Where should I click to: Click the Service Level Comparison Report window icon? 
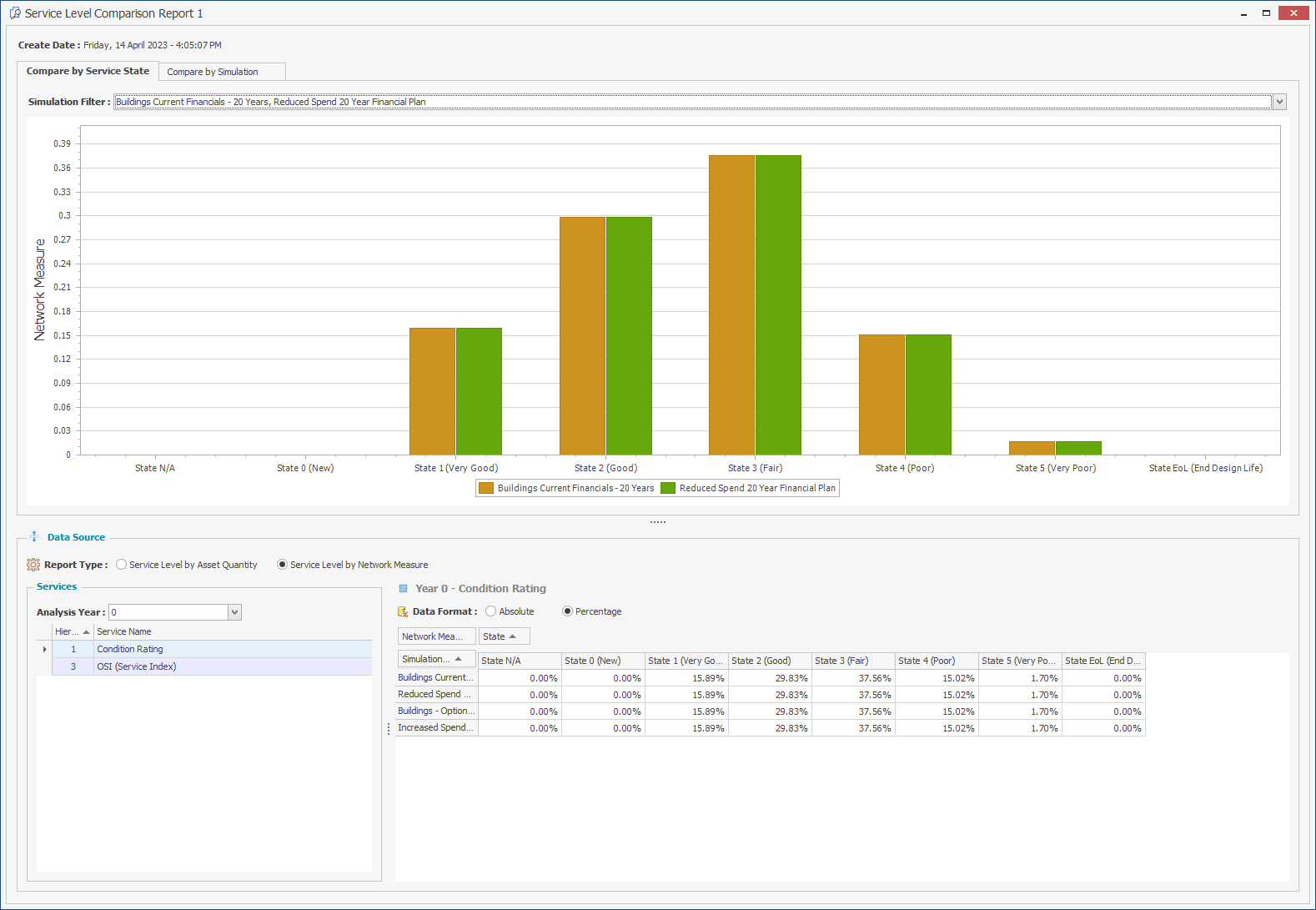[14, 13]
